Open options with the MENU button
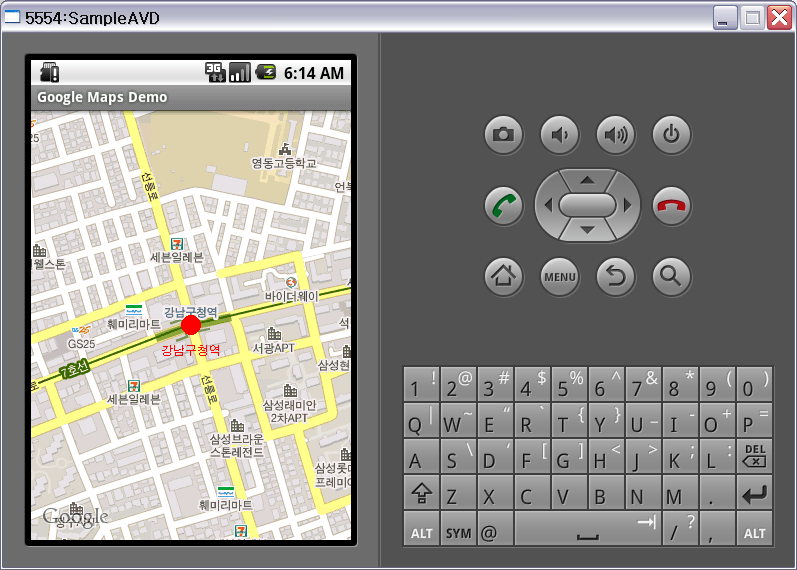The width and height of the screenshot is (797, 570). [560, 277]
